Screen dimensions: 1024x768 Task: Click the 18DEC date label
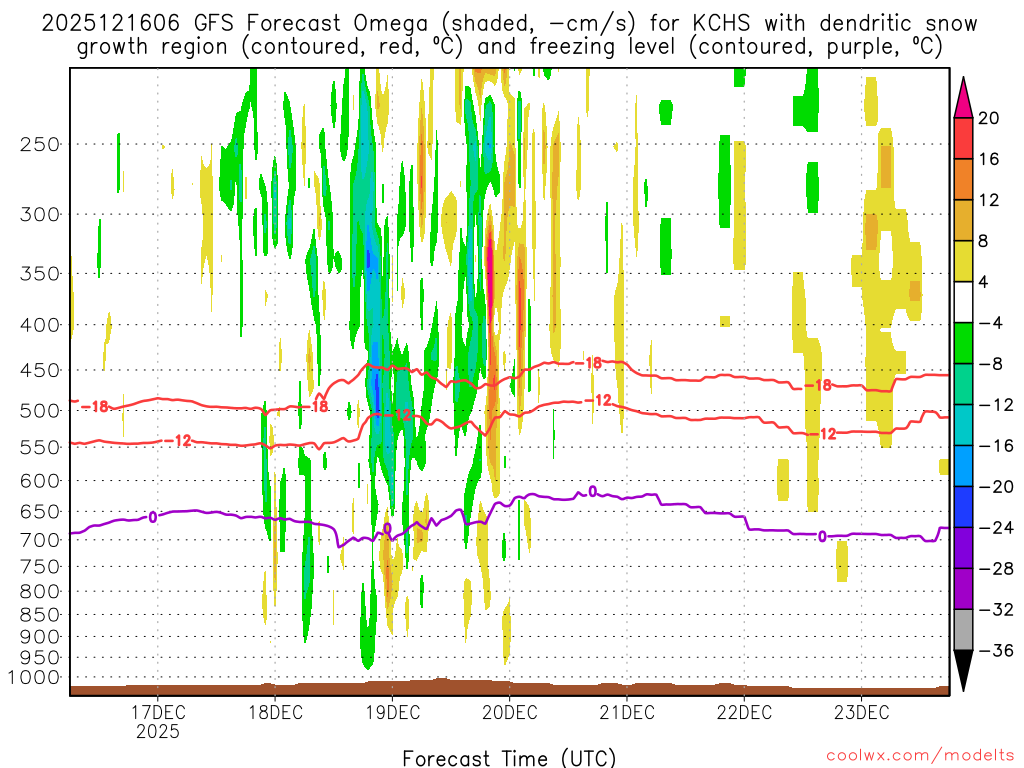276,712
